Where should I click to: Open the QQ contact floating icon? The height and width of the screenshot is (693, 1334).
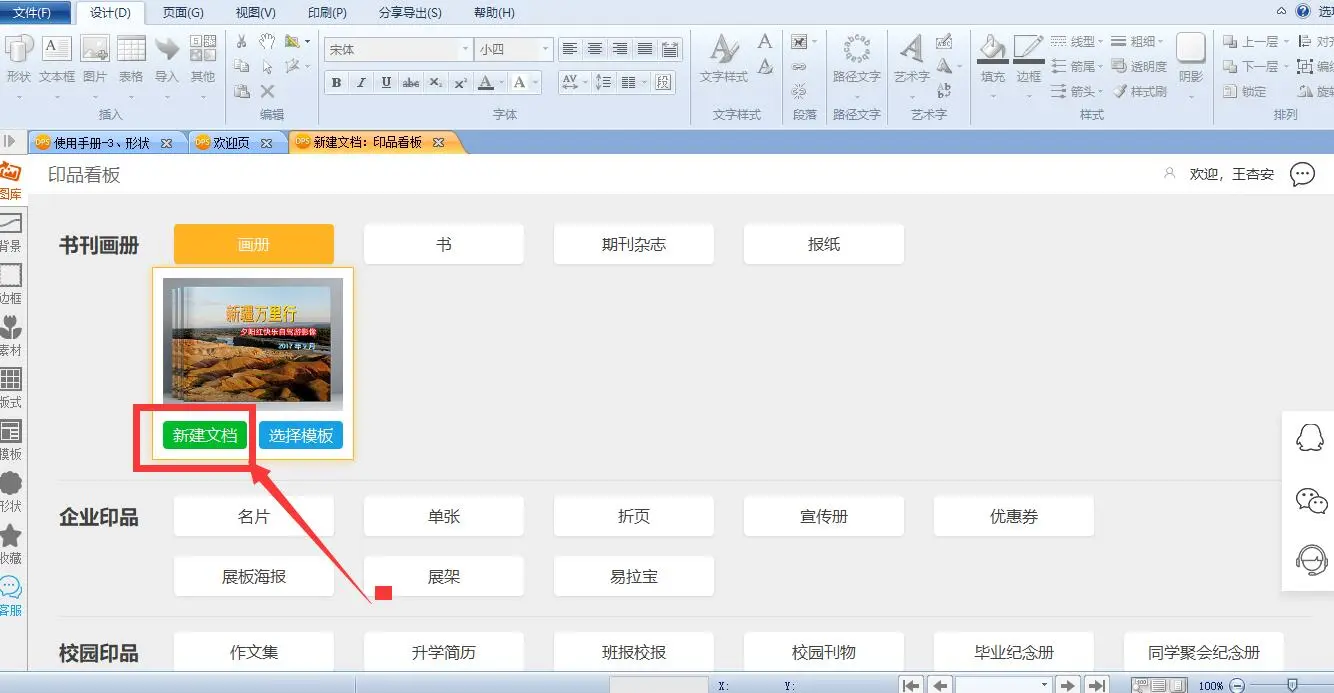pyautogui.click(x=1310, y=437)
